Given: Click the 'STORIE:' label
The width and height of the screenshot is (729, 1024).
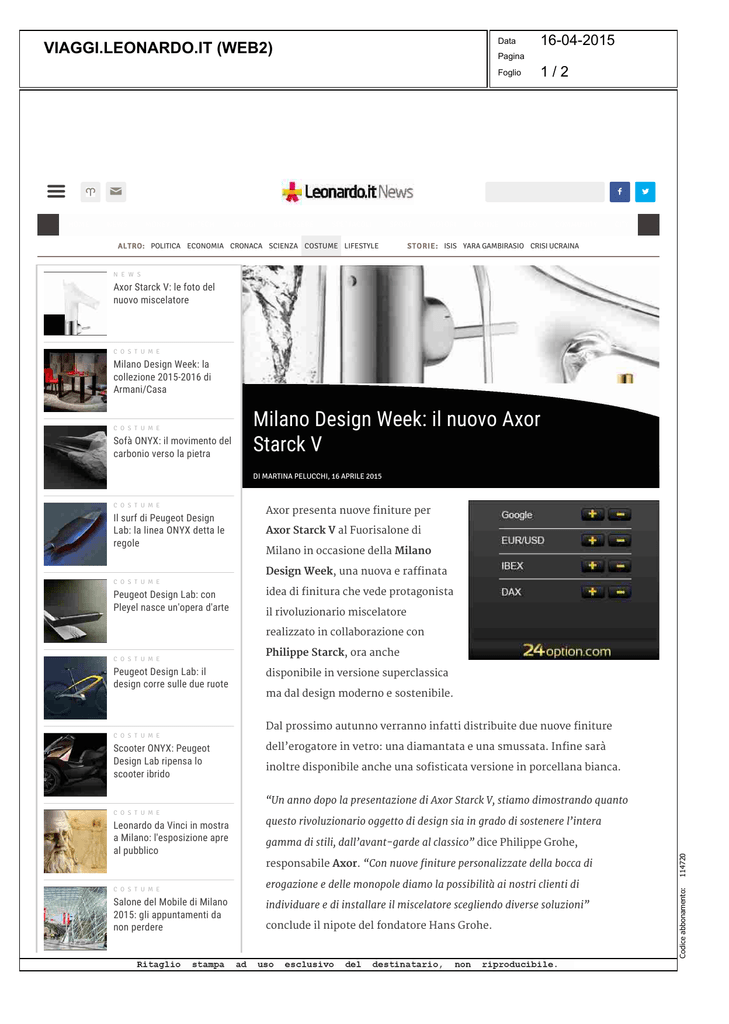Looking at the screenshot, I should coord(423,246).
